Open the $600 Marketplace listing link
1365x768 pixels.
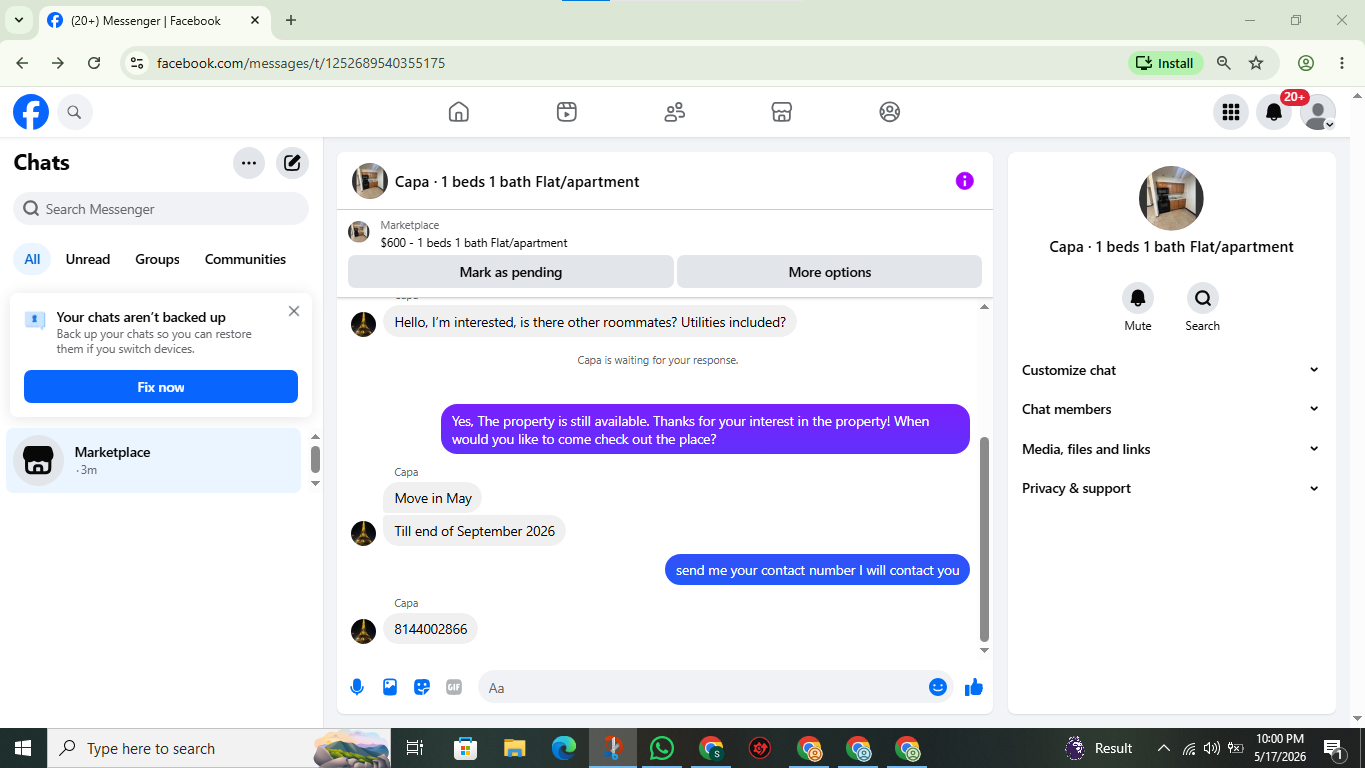pyautogui.click(x=473, y=243)
